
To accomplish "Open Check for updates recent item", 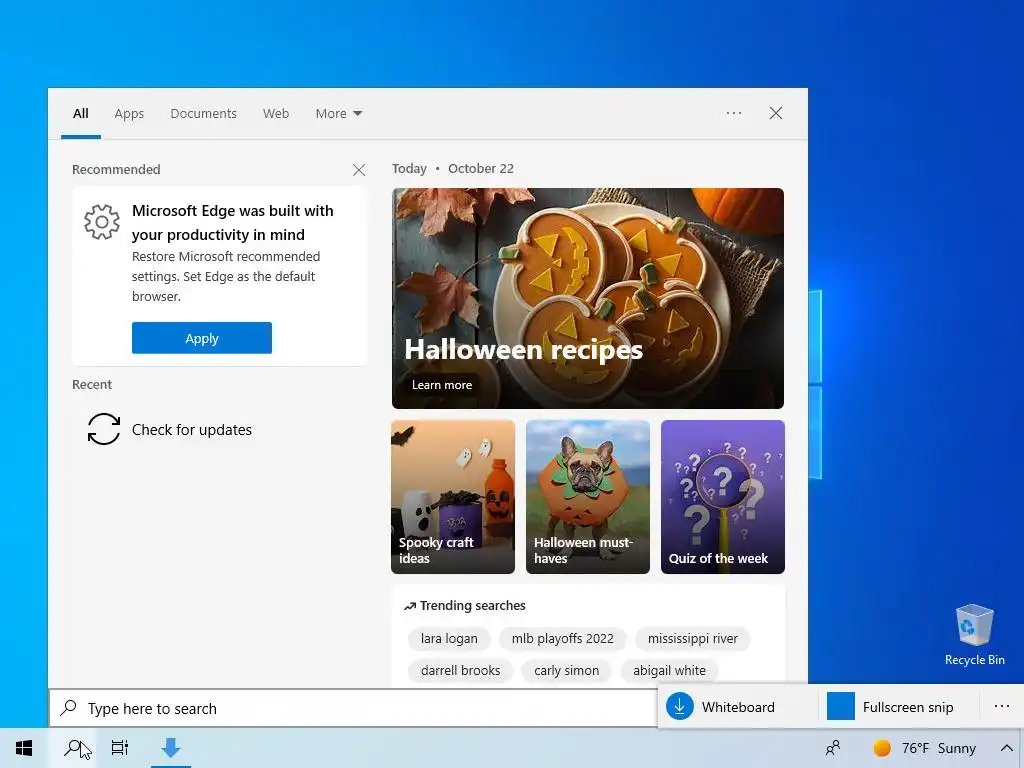I will (219, 429).
